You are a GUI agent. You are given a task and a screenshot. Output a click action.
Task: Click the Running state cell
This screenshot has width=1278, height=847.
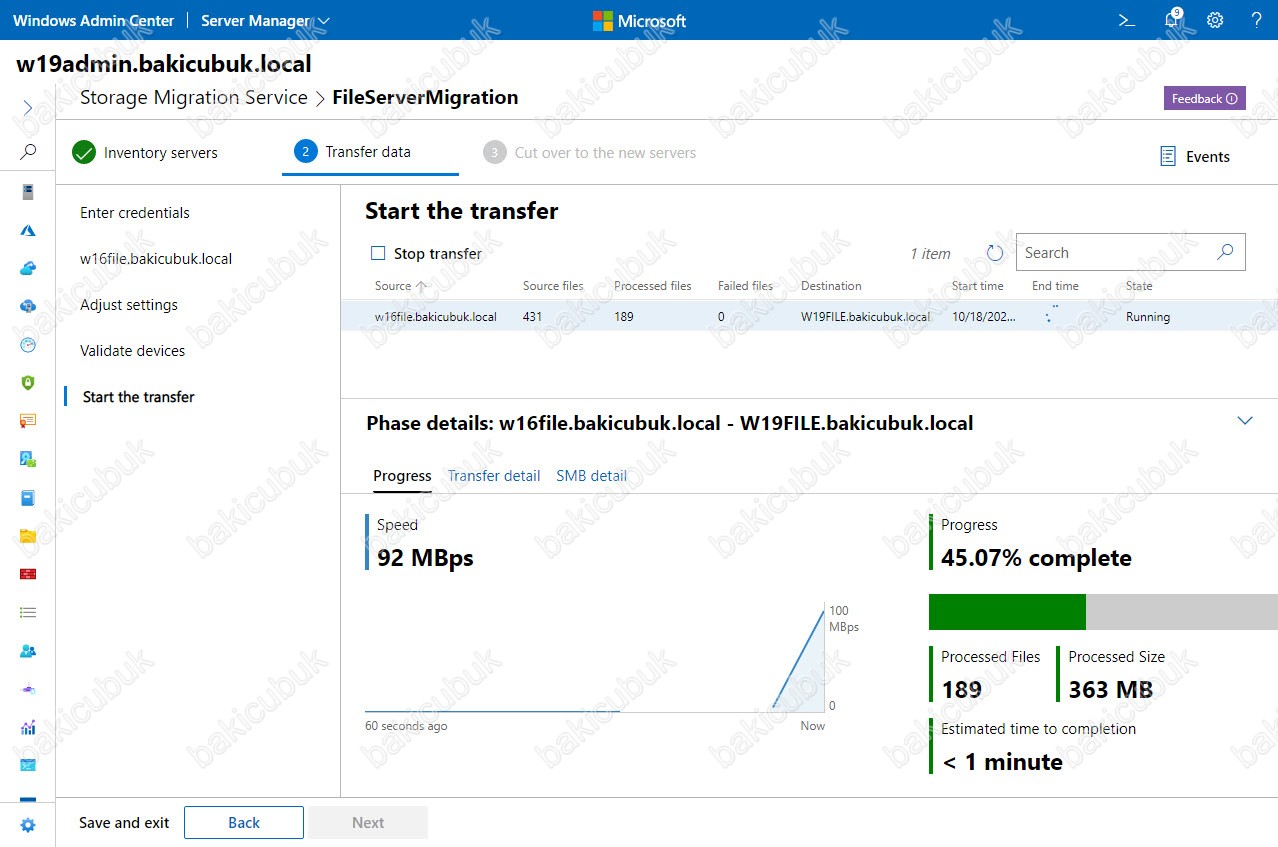tap(1147, 316)
